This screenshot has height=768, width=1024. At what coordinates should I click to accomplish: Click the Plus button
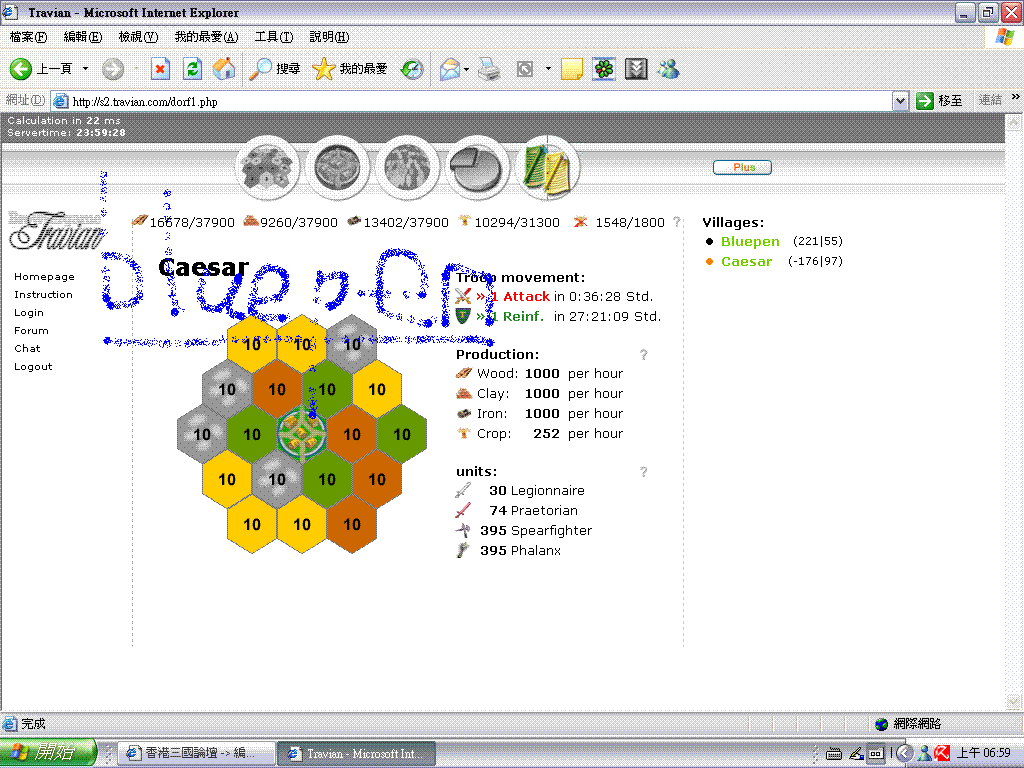click(742, 167)
